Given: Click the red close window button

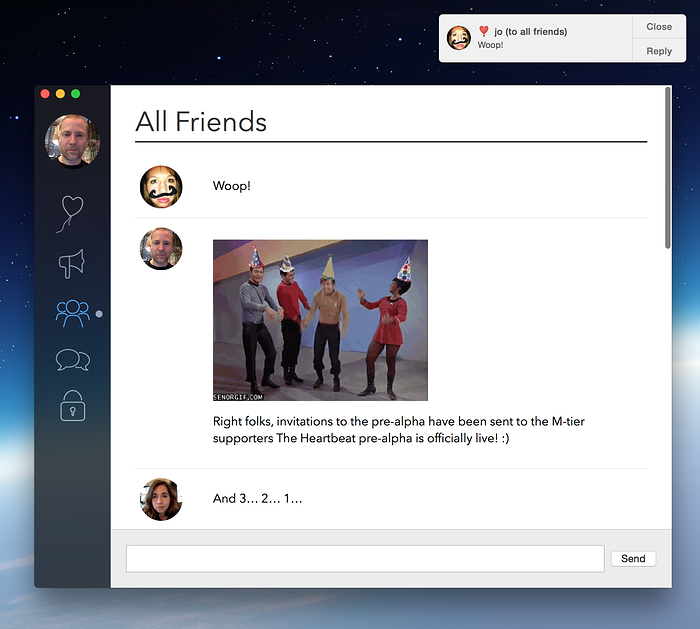Looking at the screenshot, I should [45, 94].
